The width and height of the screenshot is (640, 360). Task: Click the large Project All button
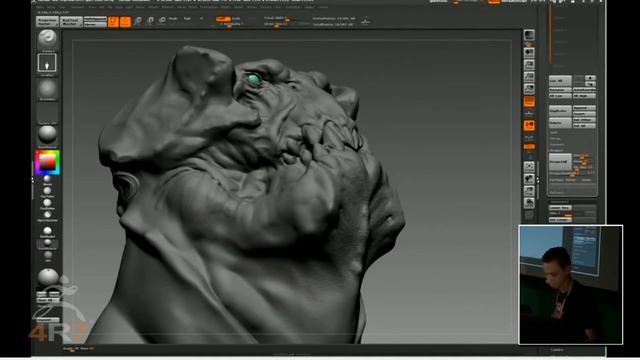(560, 162)
